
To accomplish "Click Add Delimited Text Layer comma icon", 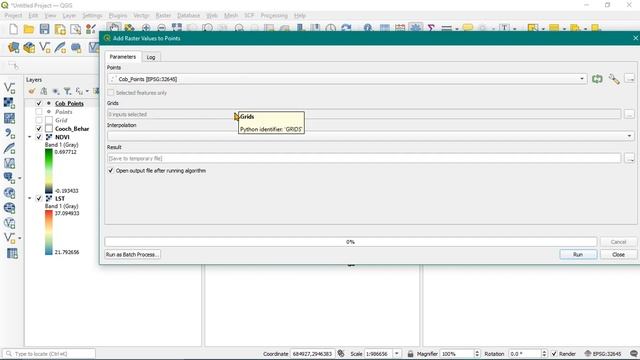I will (9, 133).
